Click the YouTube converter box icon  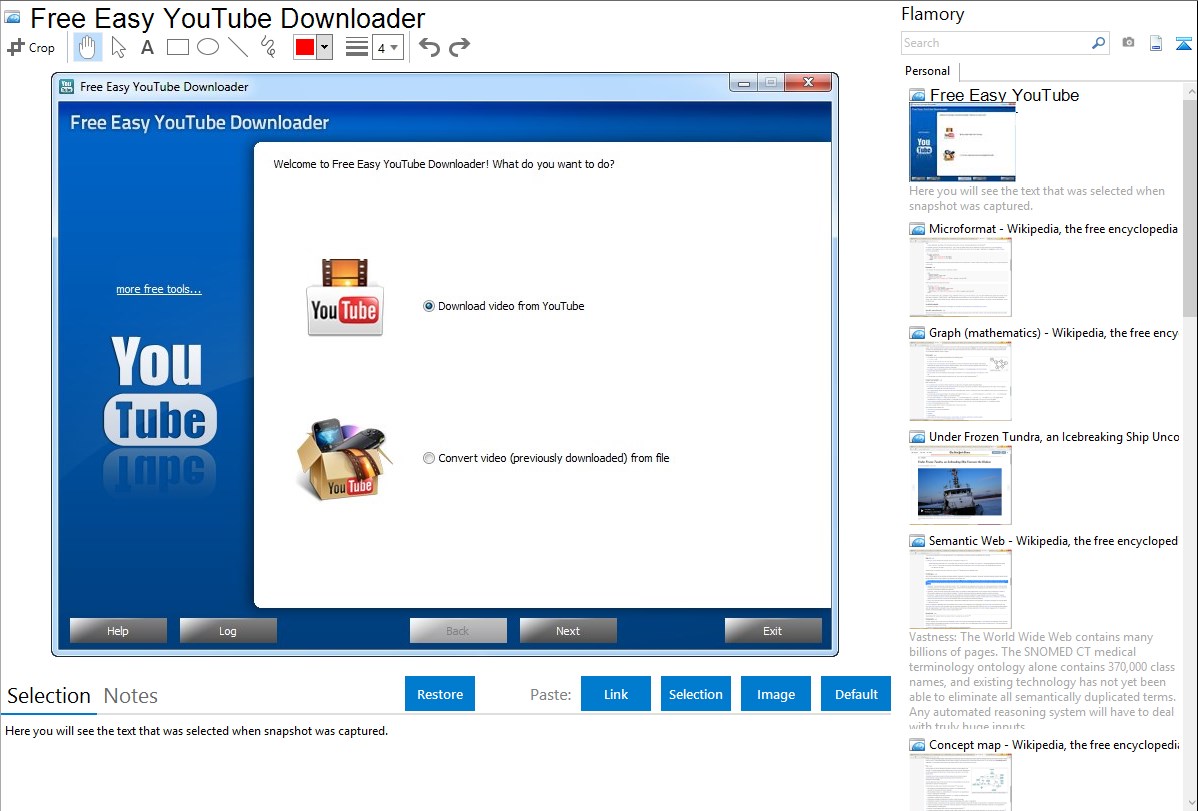point(345,459)
